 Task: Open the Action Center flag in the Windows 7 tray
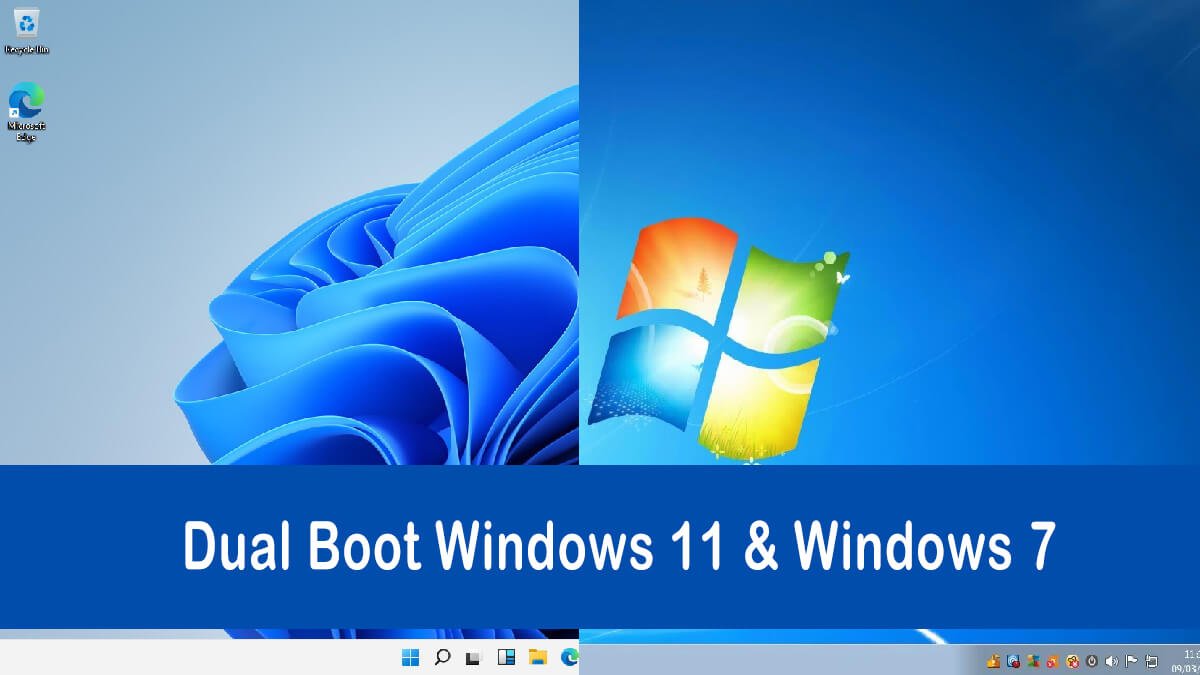pyautogui.click(x=1131, y=661)
